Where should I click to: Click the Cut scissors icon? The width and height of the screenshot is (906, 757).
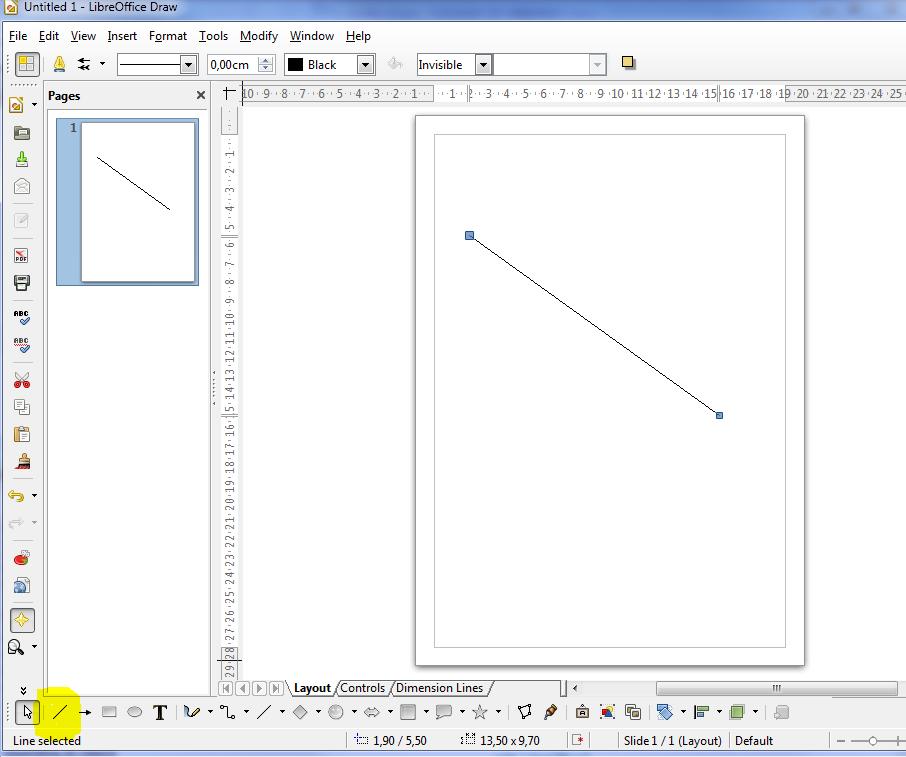tap(21, 380)
